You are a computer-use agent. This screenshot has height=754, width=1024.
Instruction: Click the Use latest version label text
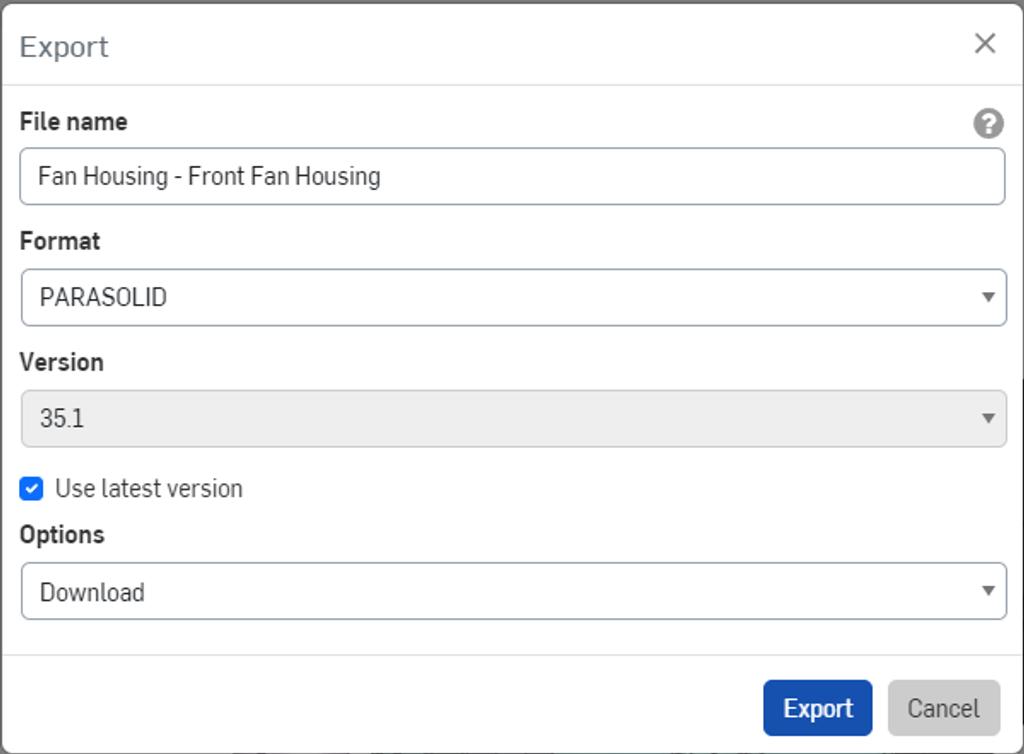coord(150,488)
